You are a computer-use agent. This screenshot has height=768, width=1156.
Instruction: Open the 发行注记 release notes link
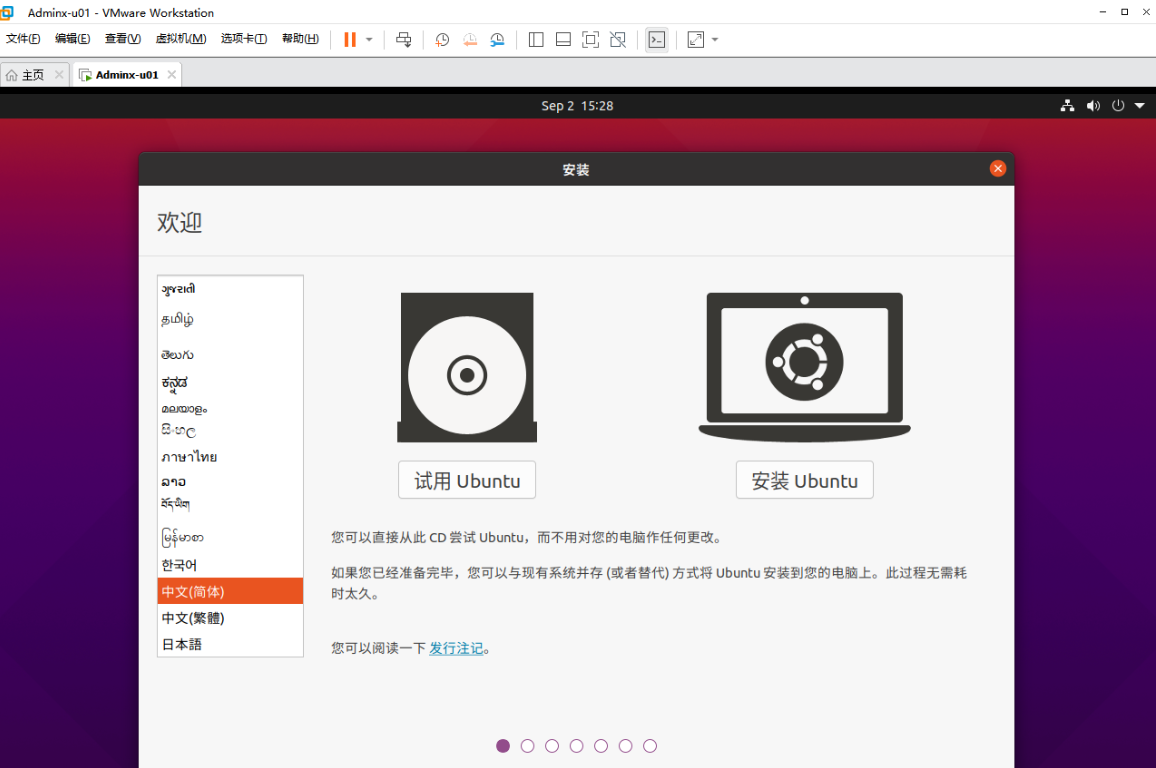point(456,648)
